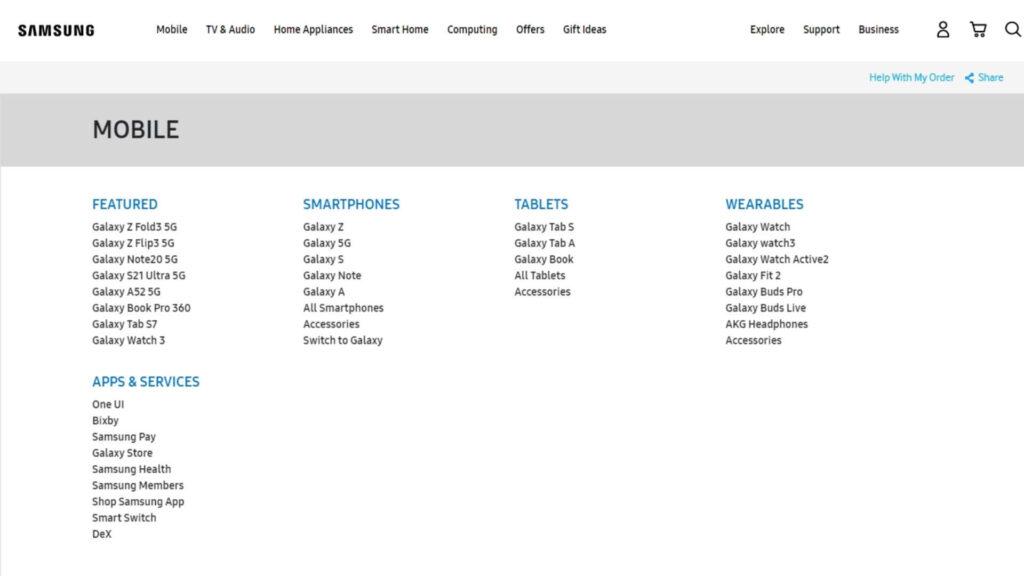Open Galaxy A smartphones link
The image size is (1024, 576).
coord(324,292)
